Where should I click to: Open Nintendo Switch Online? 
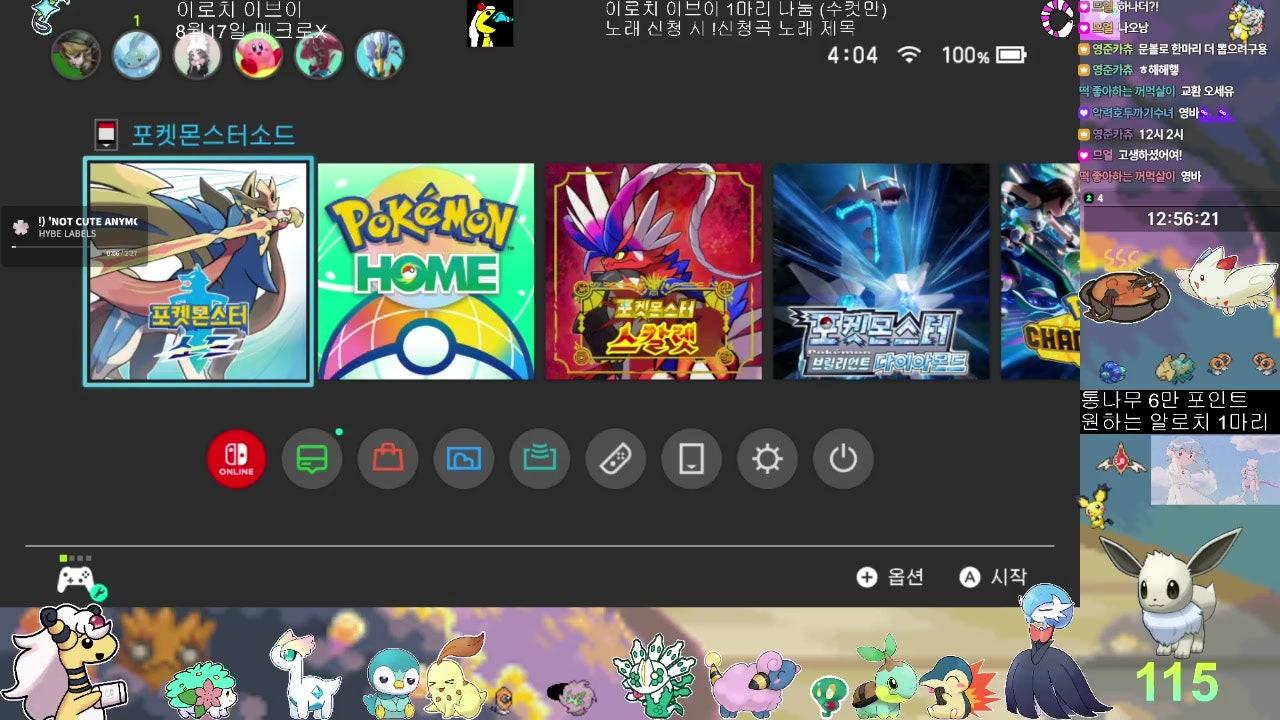point(237,459)
